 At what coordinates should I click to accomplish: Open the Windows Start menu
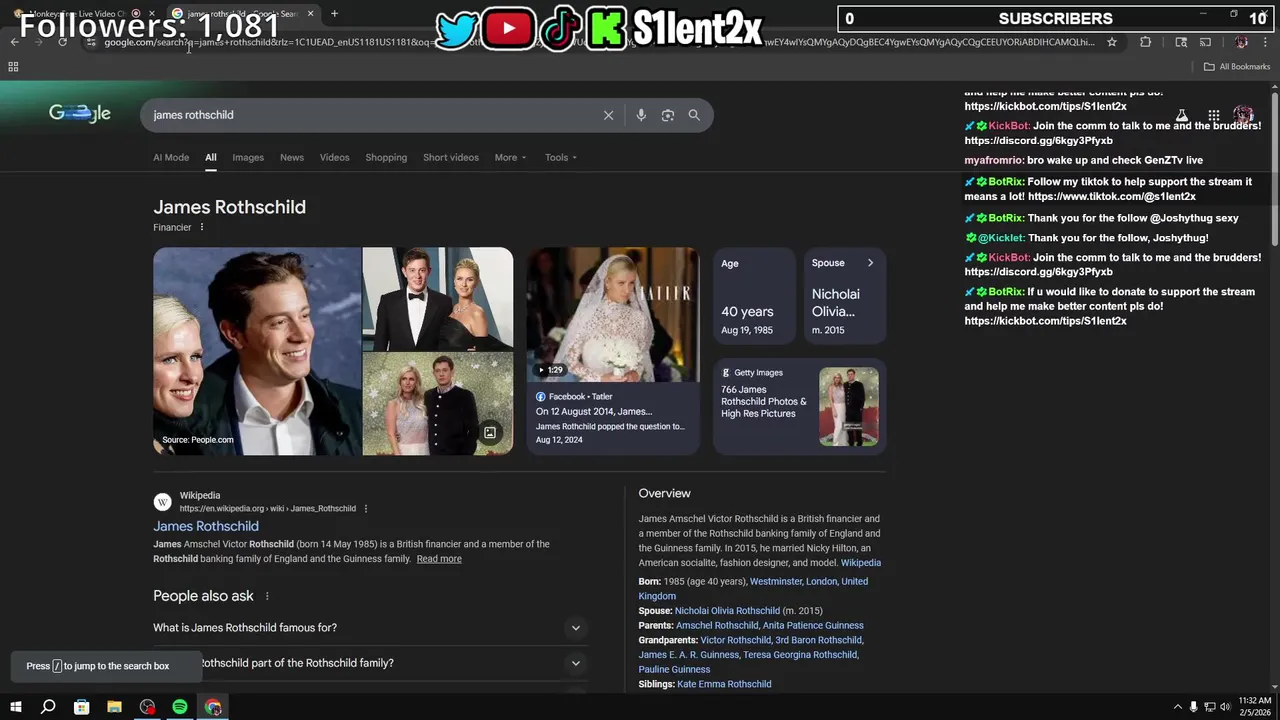click(x=15, y=707)
